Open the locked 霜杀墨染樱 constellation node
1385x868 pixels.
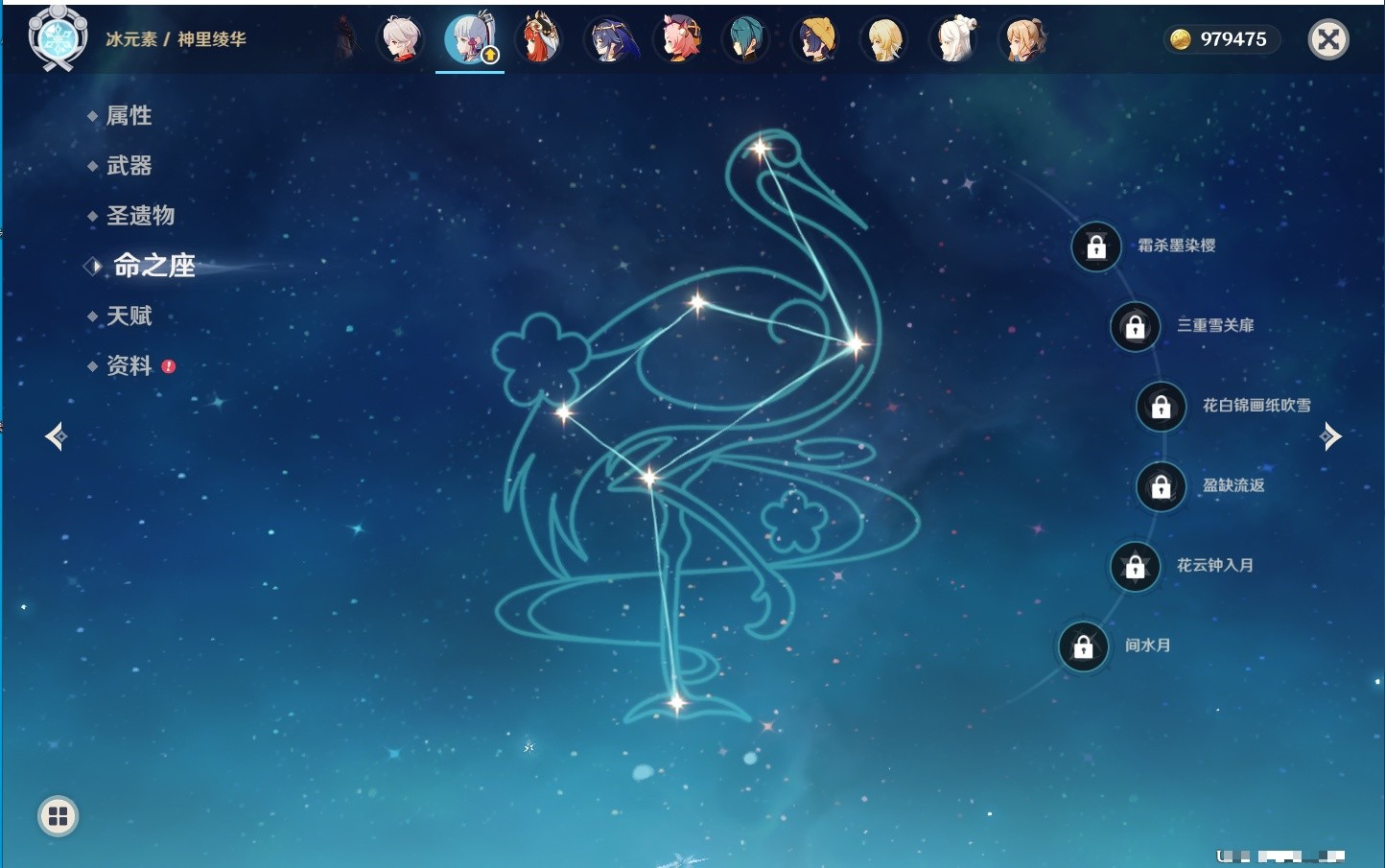pyautogui.click(x=1096, y=247)
